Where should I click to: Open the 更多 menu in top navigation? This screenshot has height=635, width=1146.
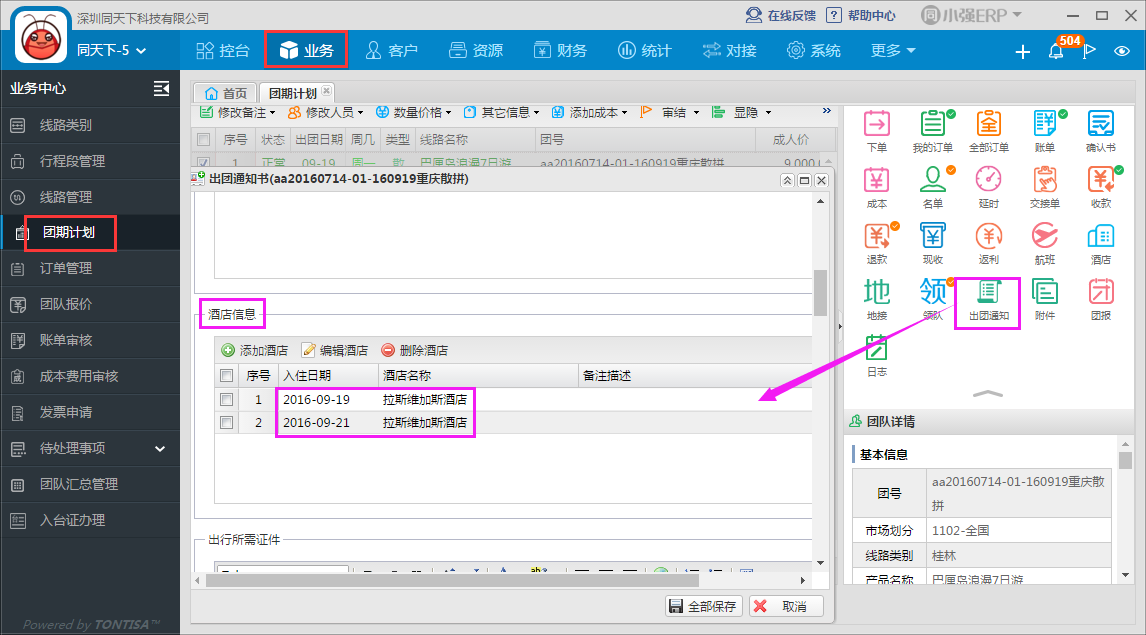coord(893,50)
